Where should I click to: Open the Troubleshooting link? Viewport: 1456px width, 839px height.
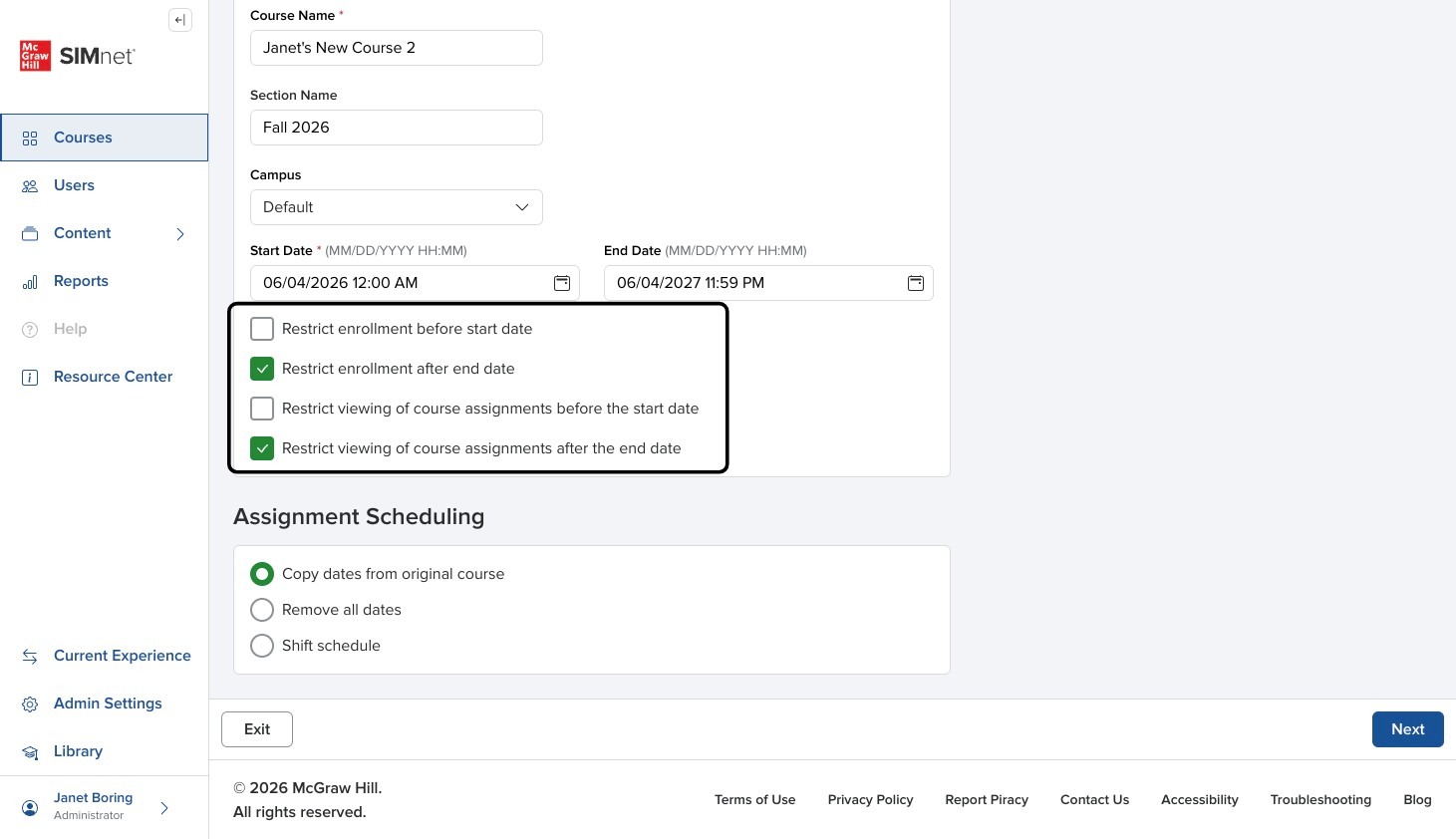click(x=1321, y=800)
